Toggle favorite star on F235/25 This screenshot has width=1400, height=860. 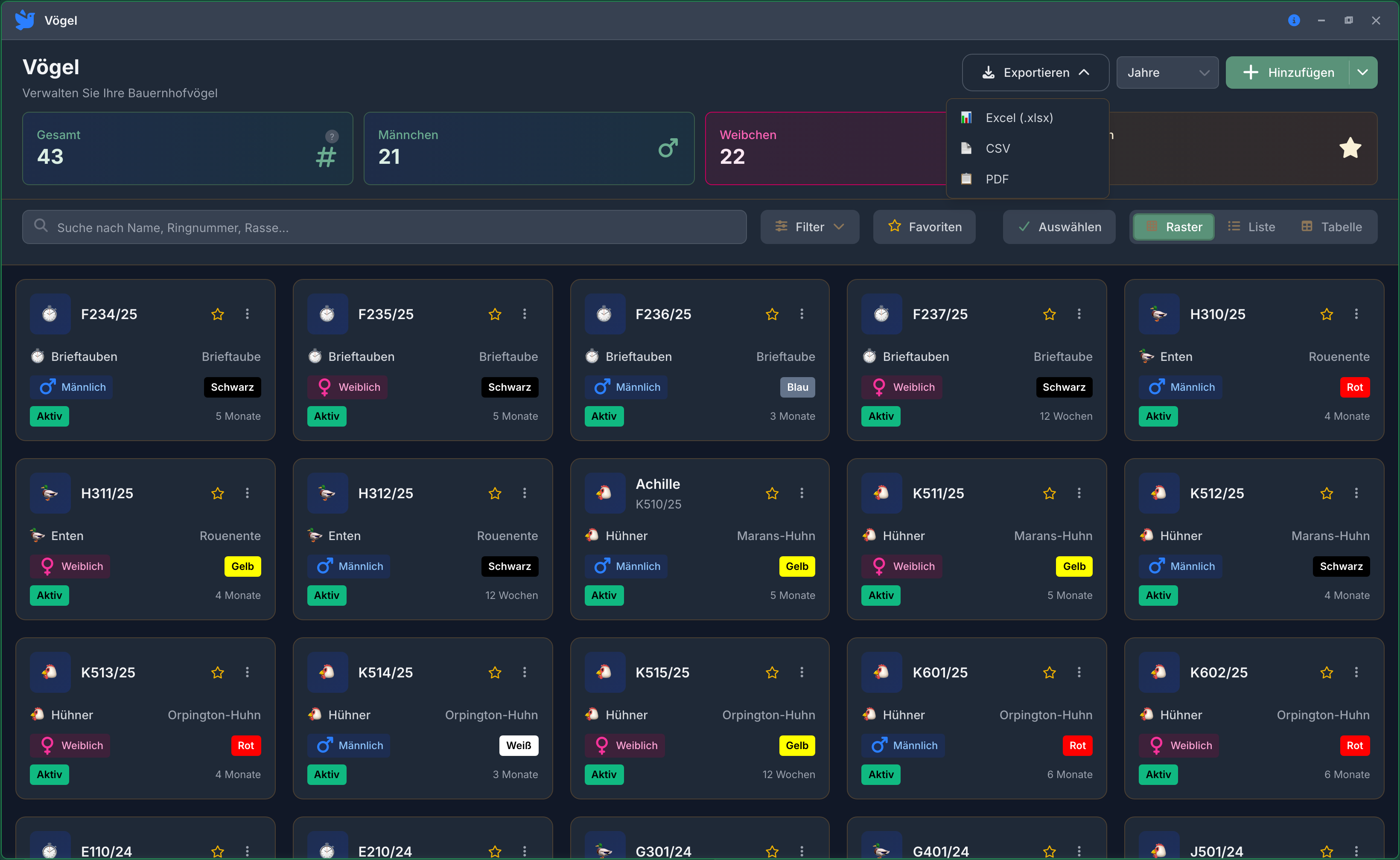tap(495, 314)
